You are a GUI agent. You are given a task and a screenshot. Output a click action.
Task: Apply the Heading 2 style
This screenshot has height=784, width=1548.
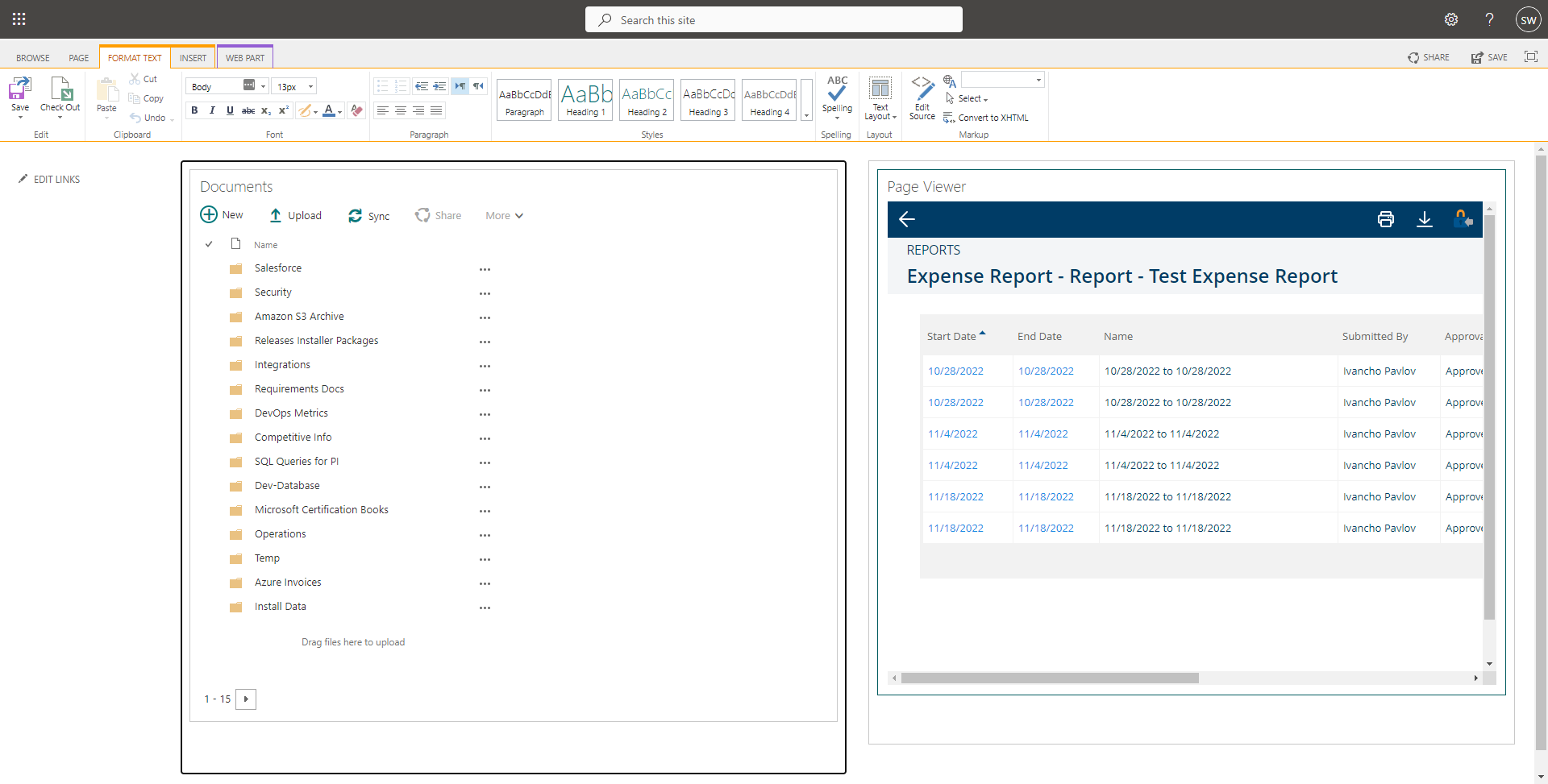(x=647, y=100)
